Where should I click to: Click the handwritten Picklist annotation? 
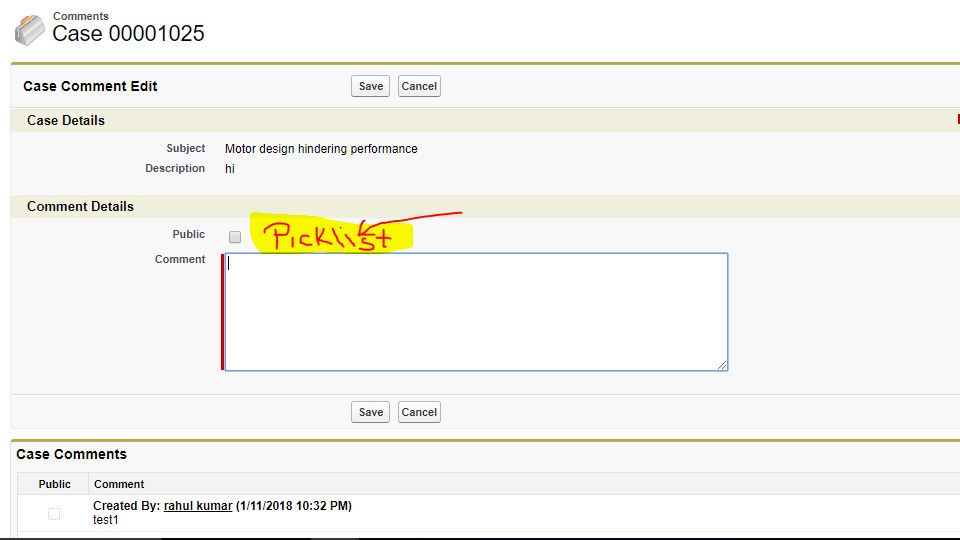(328, 237)
